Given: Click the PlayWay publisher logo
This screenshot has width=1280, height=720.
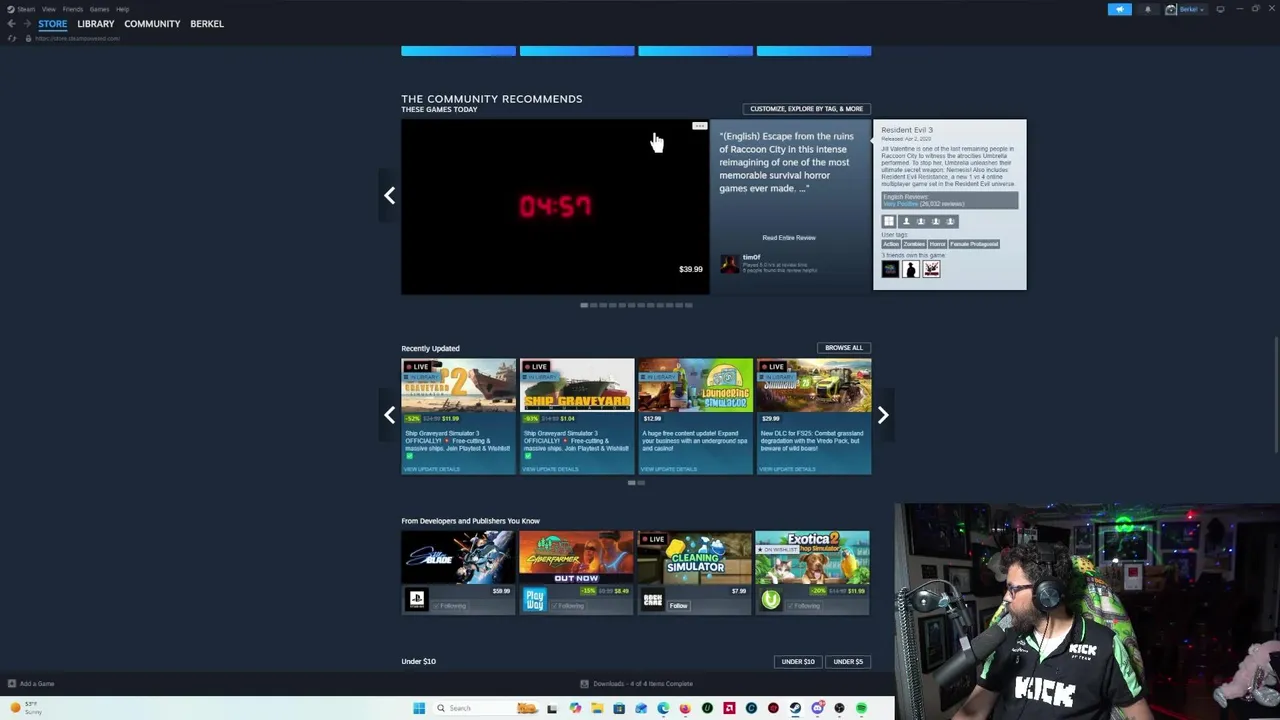Looking at the screenshot, I should coord(534,600).
